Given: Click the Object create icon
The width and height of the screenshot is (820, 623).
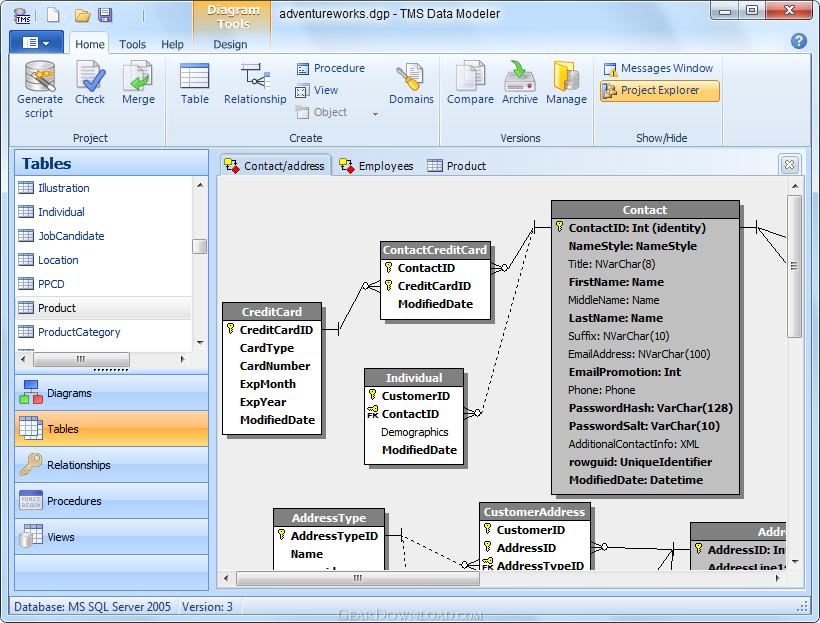Looking at the screenshot, I should 302,112.
